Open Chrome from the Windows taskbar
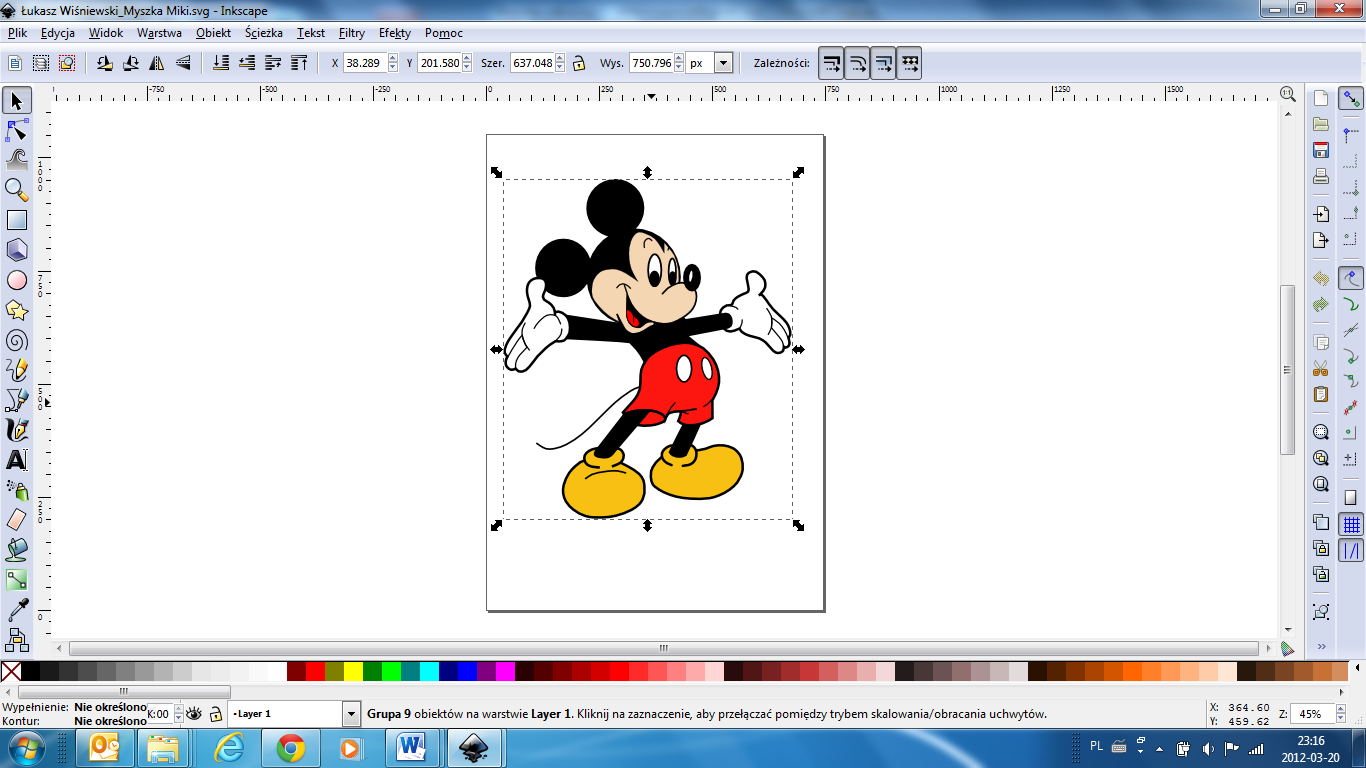This screenshot has width=1366, height=768. click(291, 747)
